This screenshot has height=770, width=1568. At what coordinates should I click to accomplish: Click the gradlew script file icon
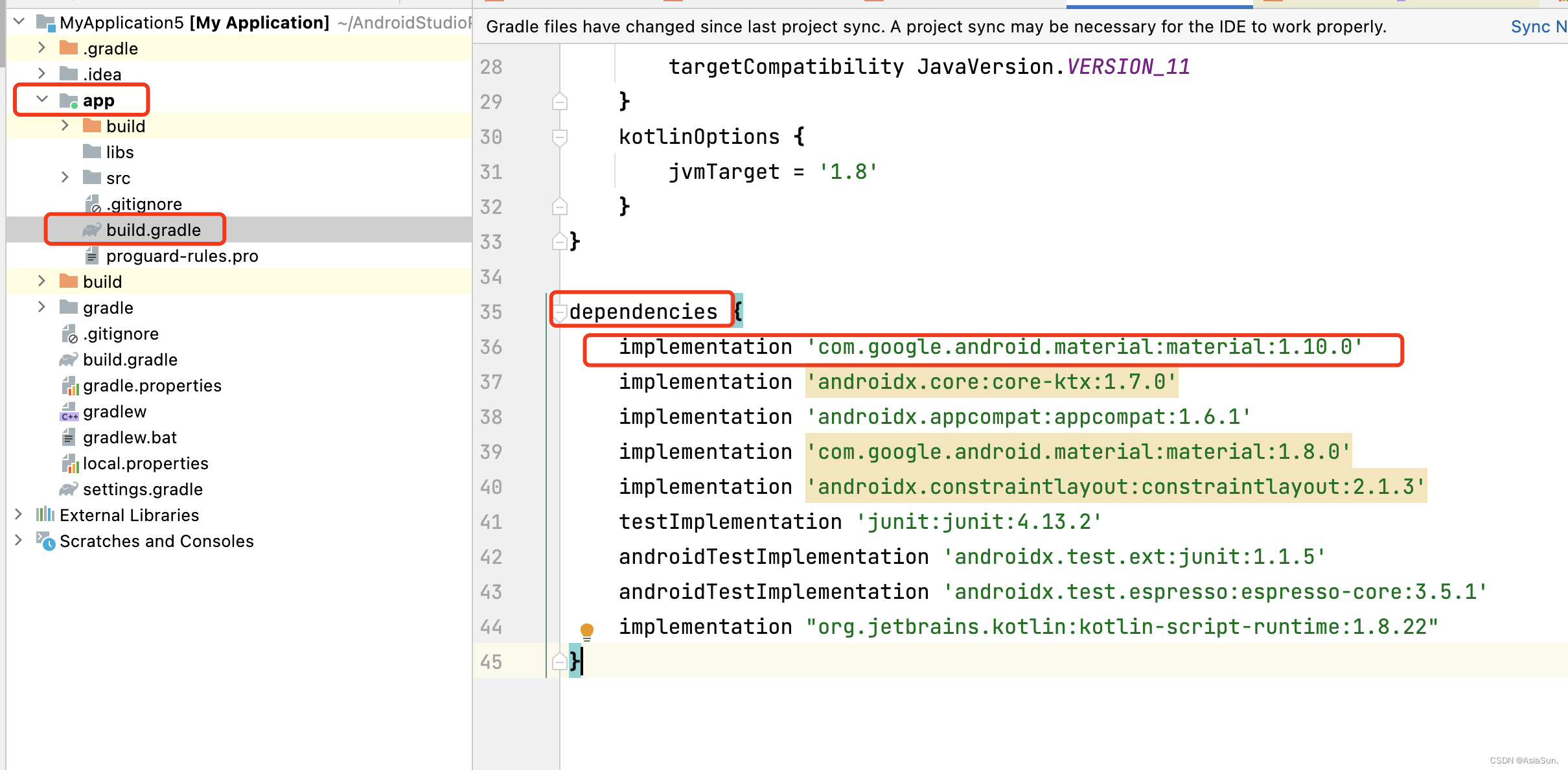[x=69, y=412]
